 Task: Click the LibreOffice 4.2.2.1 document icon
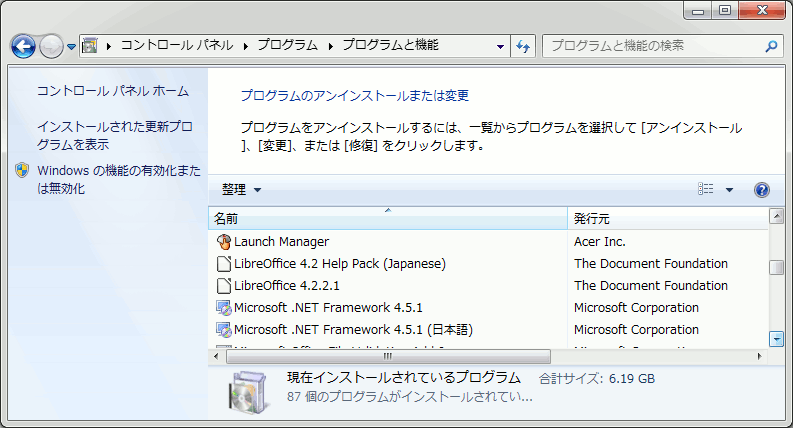pos(224,286)
